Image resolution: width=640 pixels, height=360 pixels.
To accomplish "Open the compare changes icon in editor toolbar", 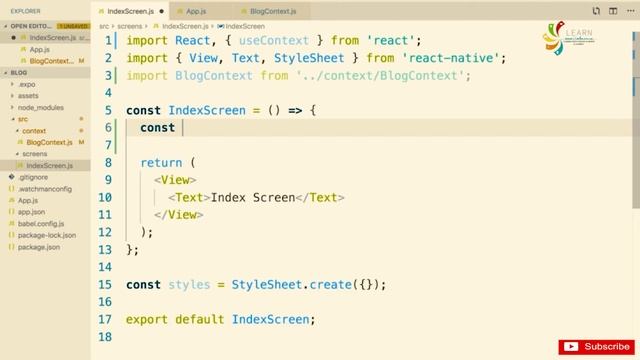I will click(596, 11).
